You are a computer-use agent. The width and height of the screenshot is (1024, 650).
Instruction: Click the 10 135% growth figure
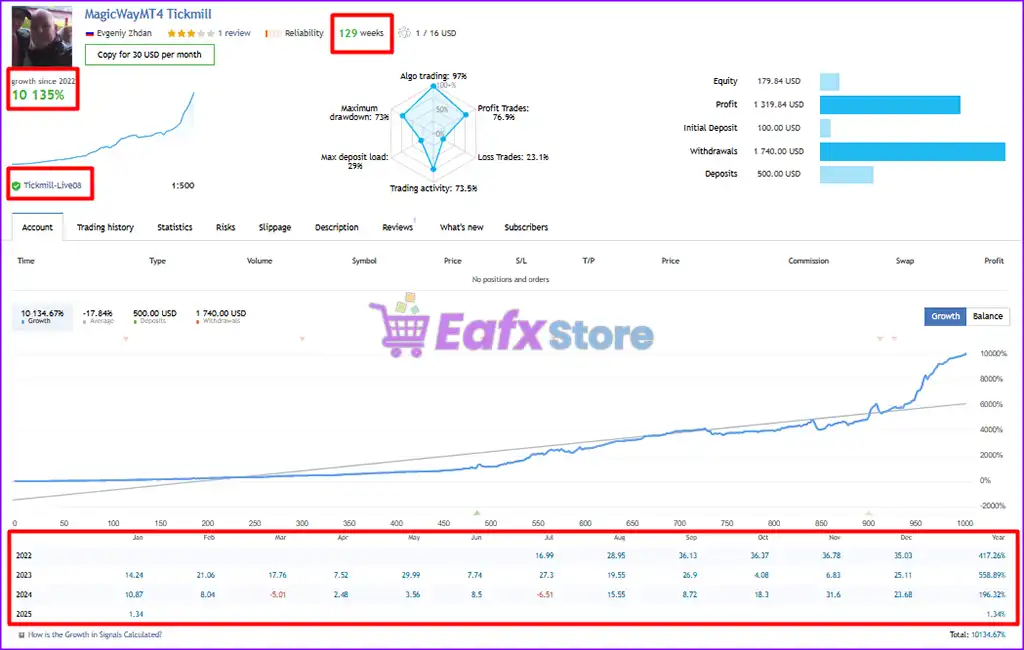pos(38,95)
